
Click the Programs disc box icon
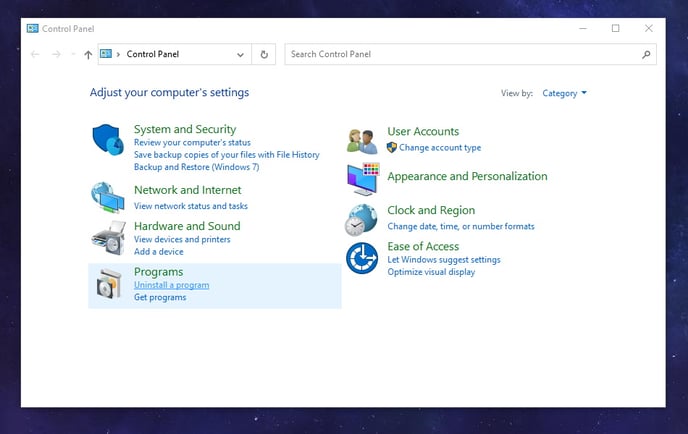108,283
